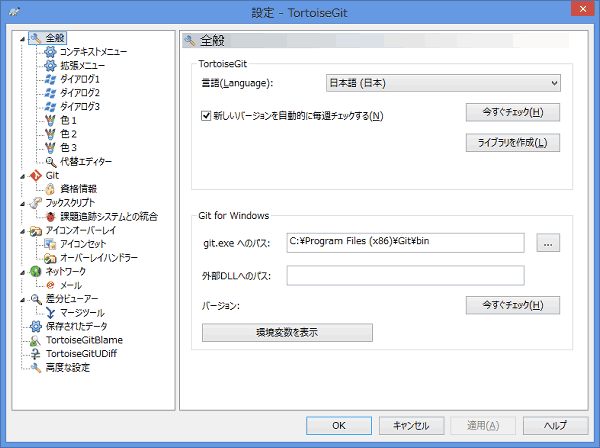Click the TortoiseGitUDiff icon
The width and height of the screenshot is (600, 448).
pos(36,354)
